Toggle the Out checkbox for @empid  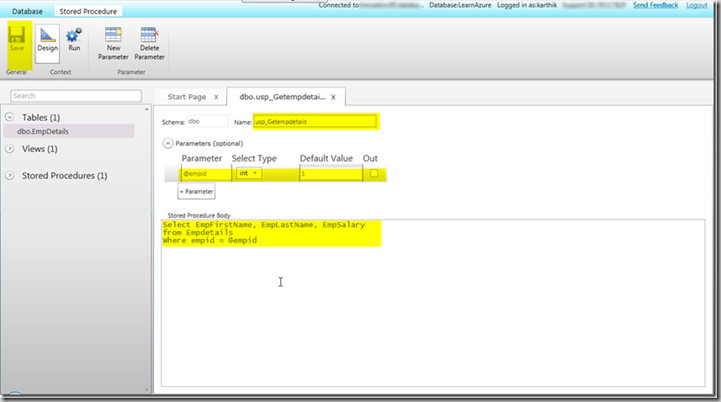click(x=374, y=173)
